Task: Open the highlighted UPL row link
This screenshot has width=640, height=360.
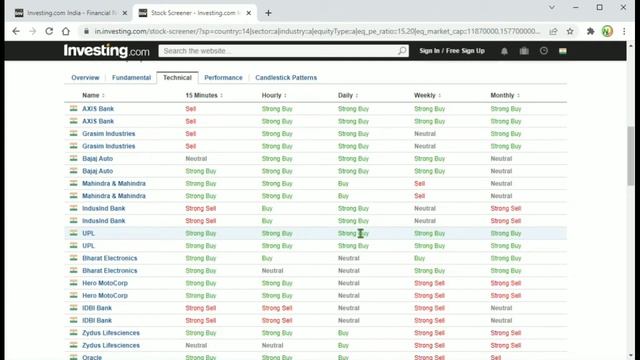Action: point(88,233)
